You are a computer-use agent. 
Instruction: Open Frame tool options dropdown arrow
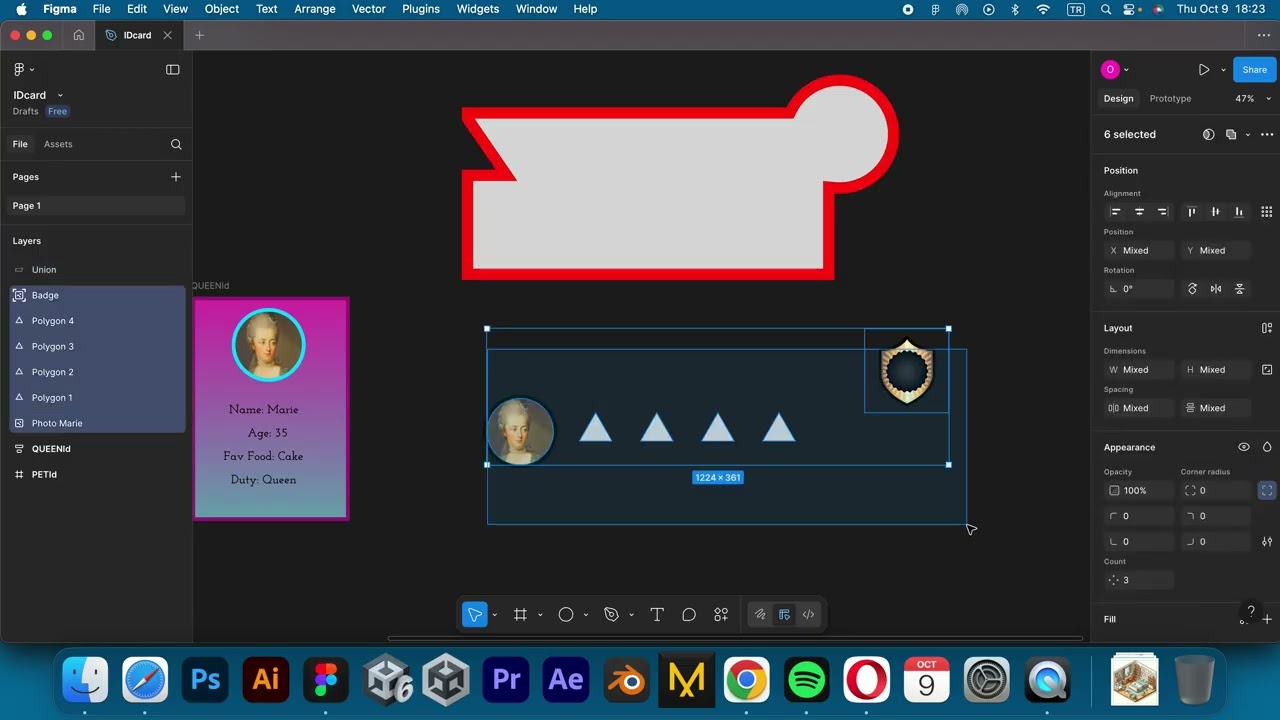tap(540, 615)
